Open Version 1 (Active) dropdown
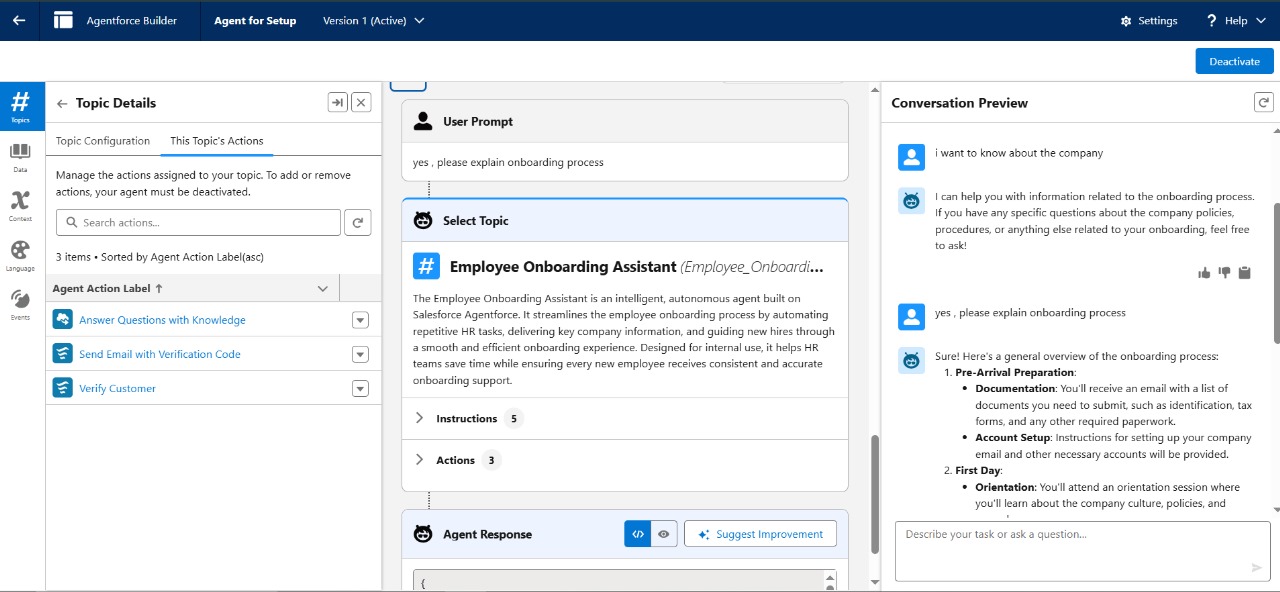Screen dimensions: 1280x592 tap(373, 20)
